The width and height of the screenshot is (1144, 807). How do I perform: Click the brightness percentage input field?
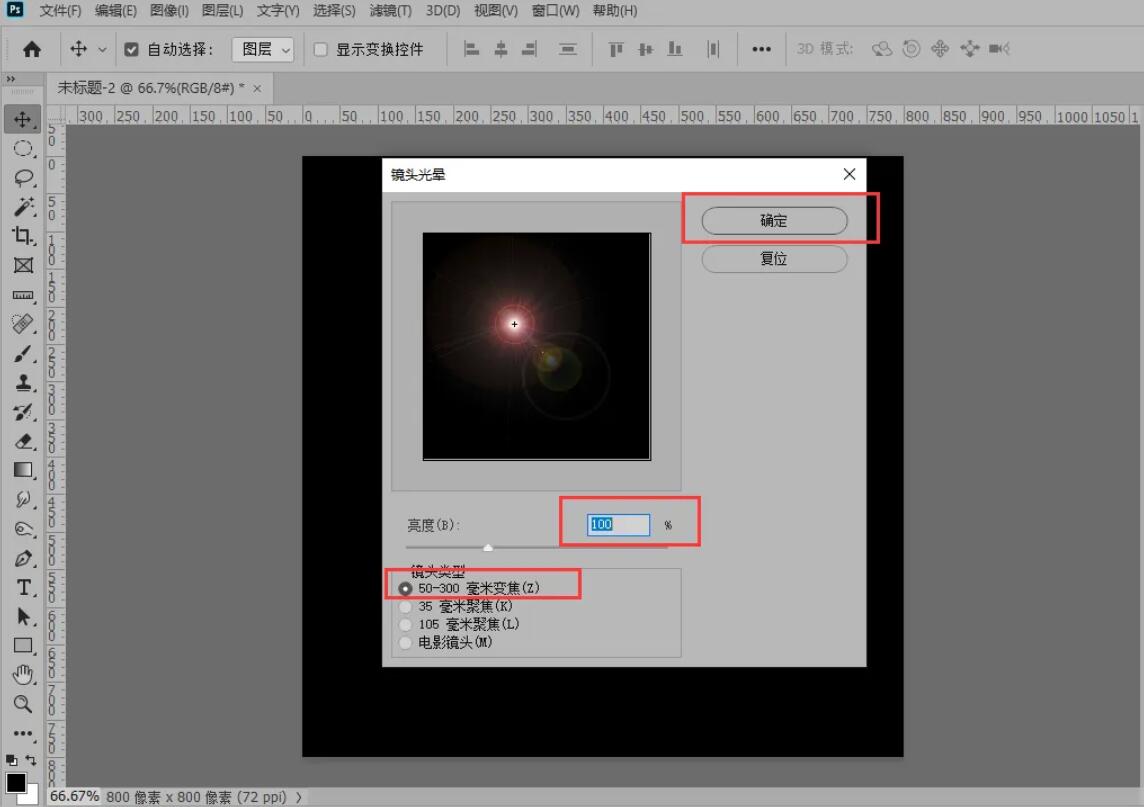(x=620, y=523)
